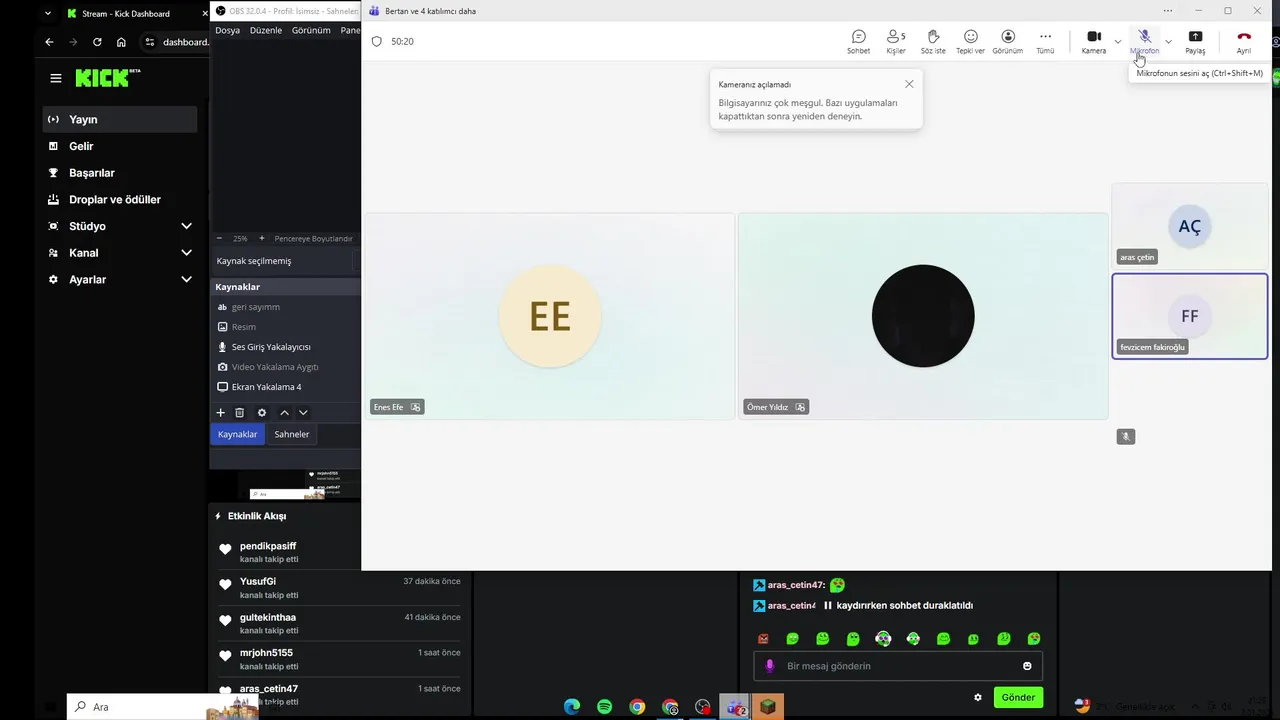The width and height of the screenshot is (1280, 720).
Task: Click pendikpasiff in the activity feed
Action: pyautogui.click(x=268, y=546)
